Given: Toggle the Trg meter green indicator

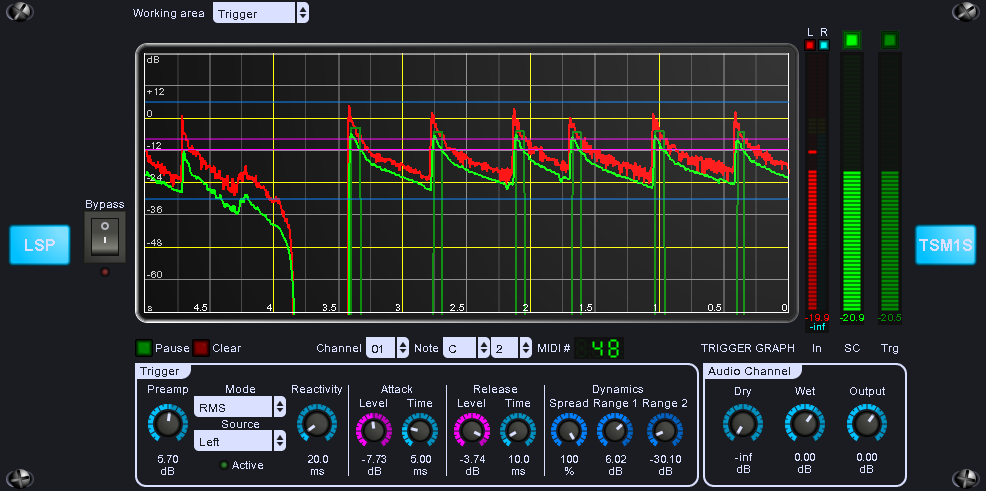Looking at the screenshot, I should [x=890, y=41].
